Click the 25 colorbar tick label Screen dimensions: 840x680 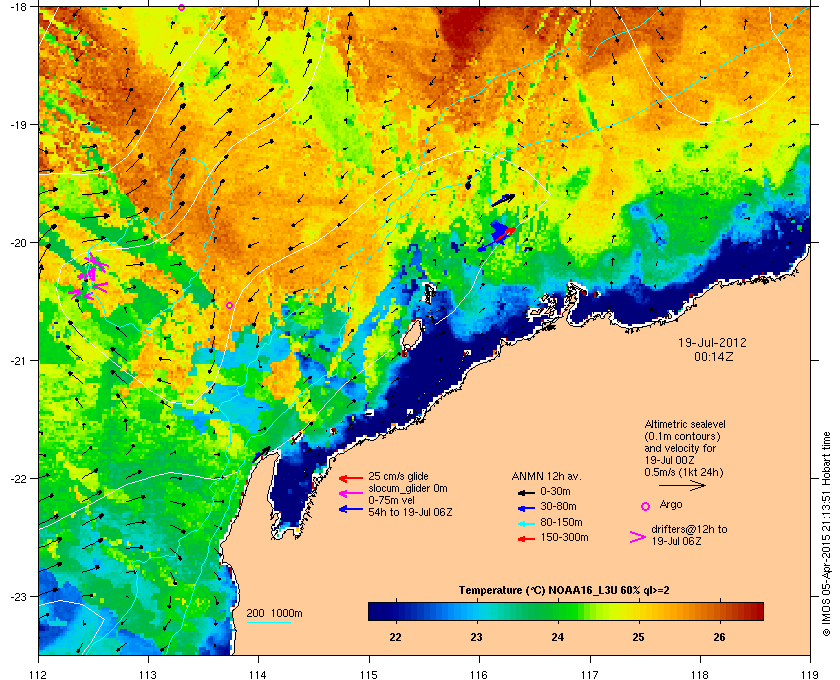click(x=638, y=637)
